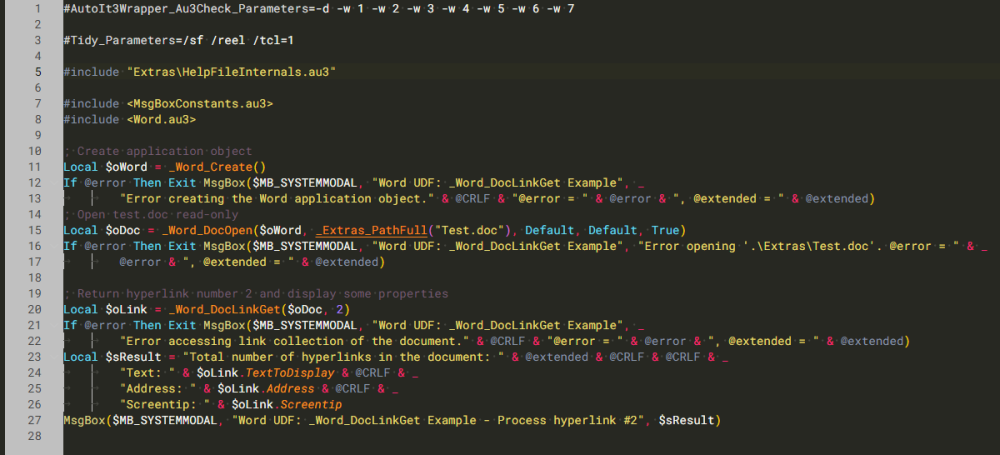The width and height of the screenshot is (1000, 455).
Task: Click the $oLink variable declaration on line 20
Action: pyautogui.click(x=126, y=310)
